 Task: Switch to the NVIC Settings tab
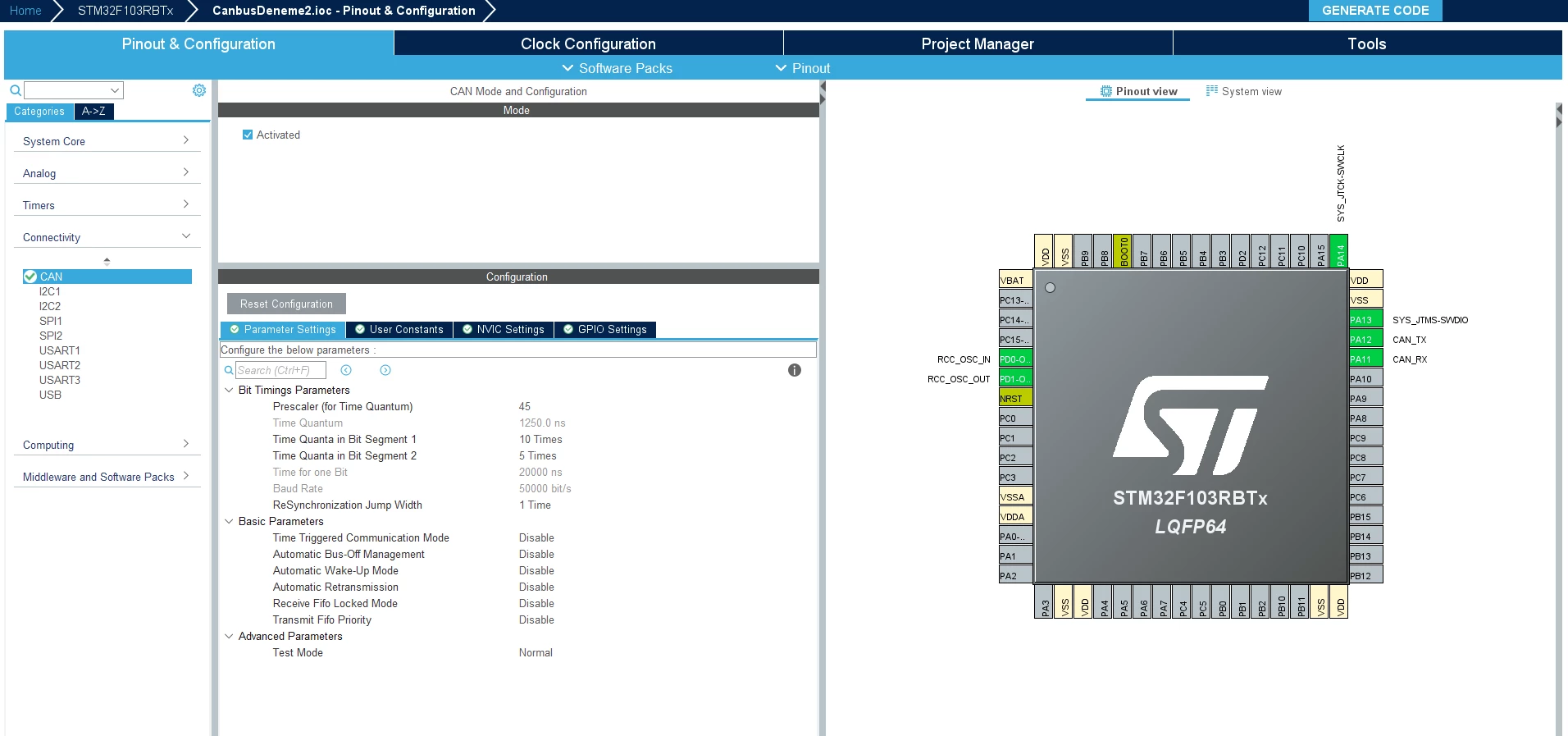click(x=504, y=329)
